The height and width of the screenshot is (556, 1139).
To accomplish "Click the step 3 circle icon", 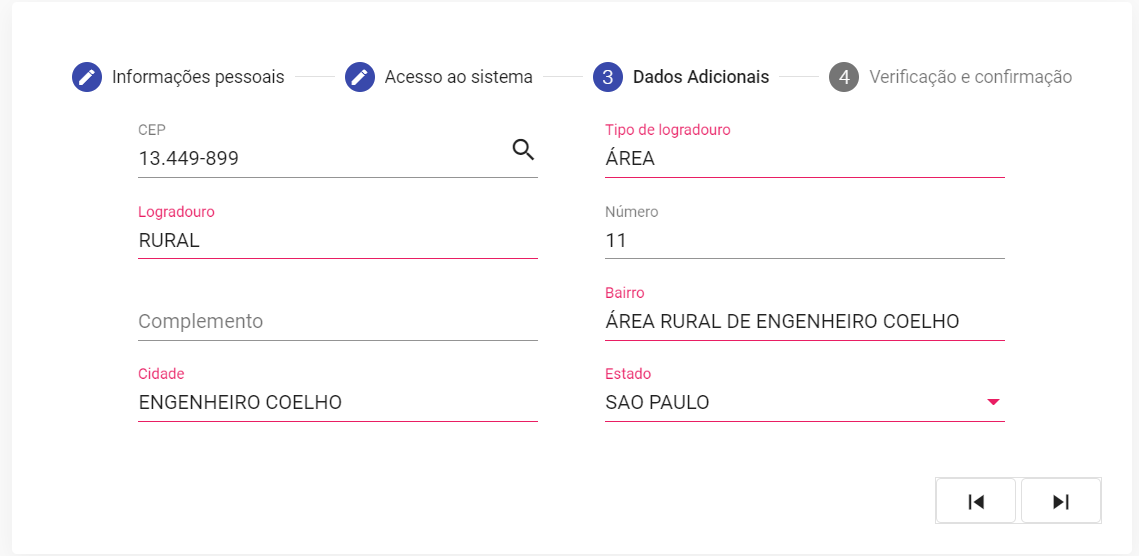I will [x=608, y=77].
